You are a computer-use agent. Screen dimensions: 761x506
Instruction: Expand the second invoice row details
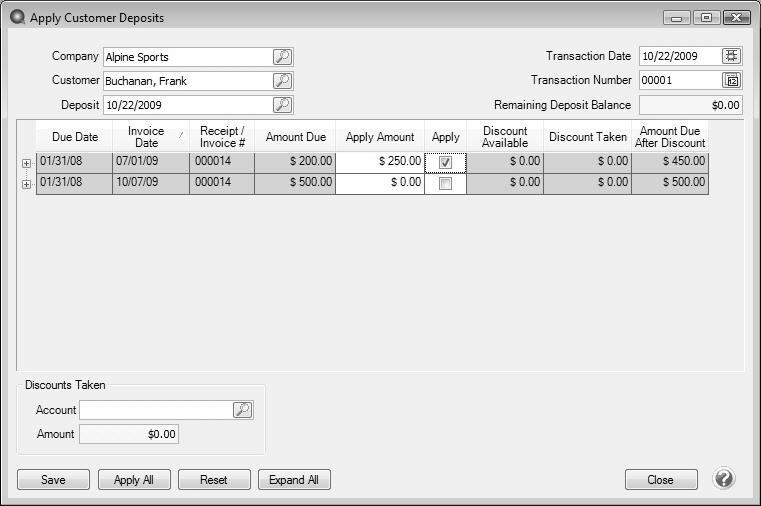26,183
